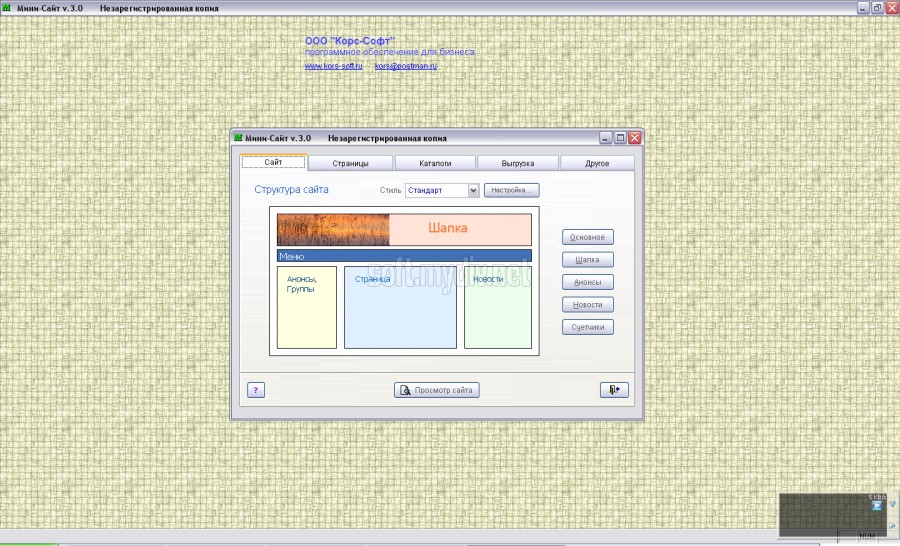Screen dimensions: 900x546
Task: Click the Настройка... button
Action: tap(512, 190)
